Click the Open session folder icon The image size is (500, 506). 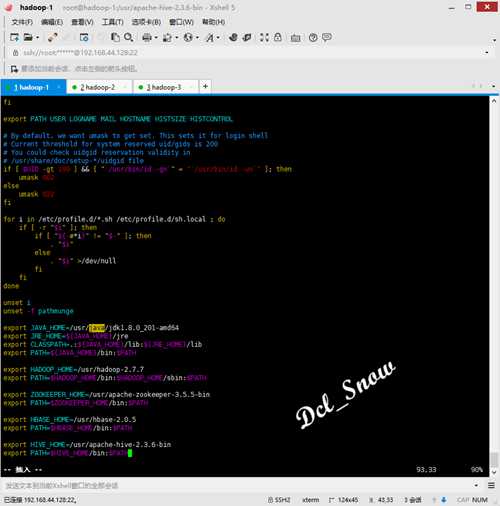[x=28, y=38]
